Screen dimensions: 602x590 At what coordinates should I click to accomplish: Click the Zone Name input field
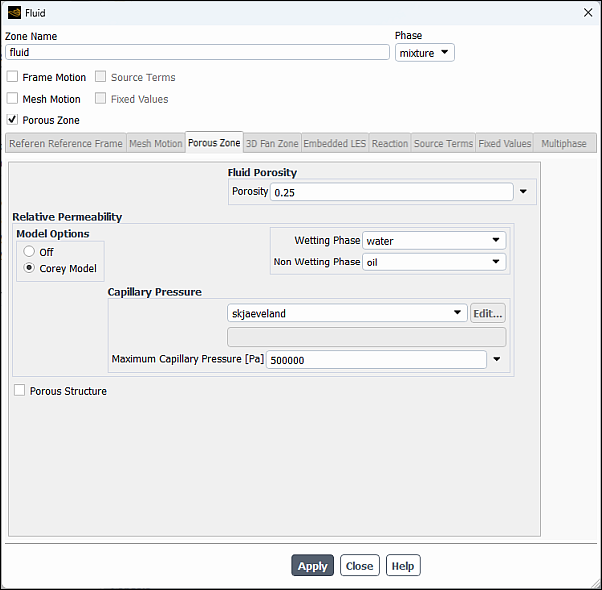point(197,52)
